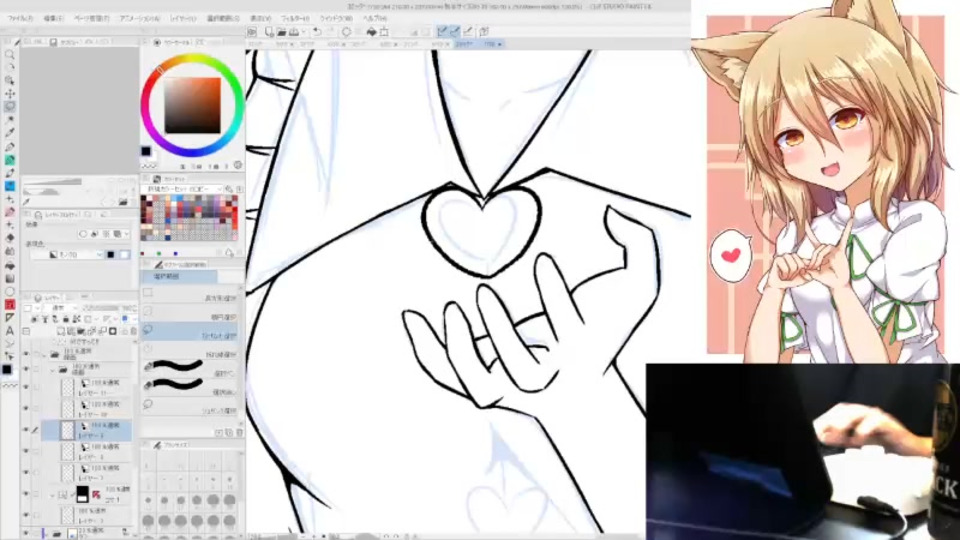Hide the top layer folder via eye icon
Viewport: 960px width, 540px height.
click(26, 354)
